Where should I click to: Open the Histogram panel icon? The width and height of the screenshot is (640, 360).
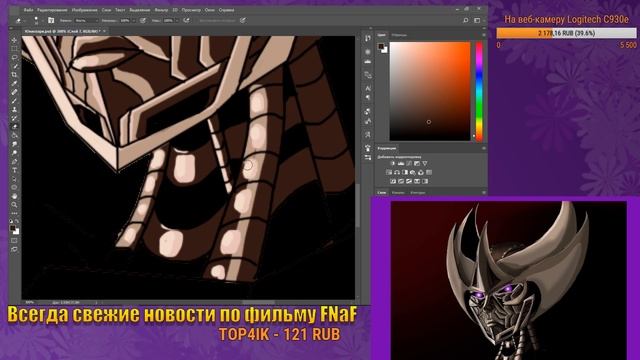point(368,61)
